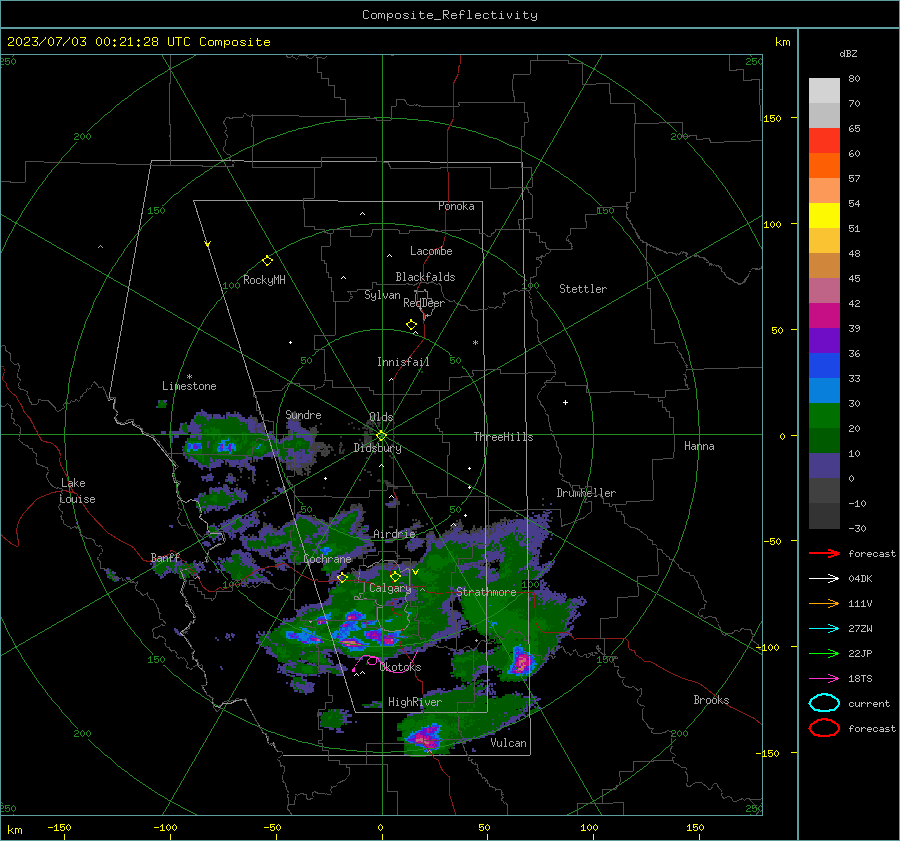
Task: Click the 150 tick on bottom km axis
Action: [695, 827]
